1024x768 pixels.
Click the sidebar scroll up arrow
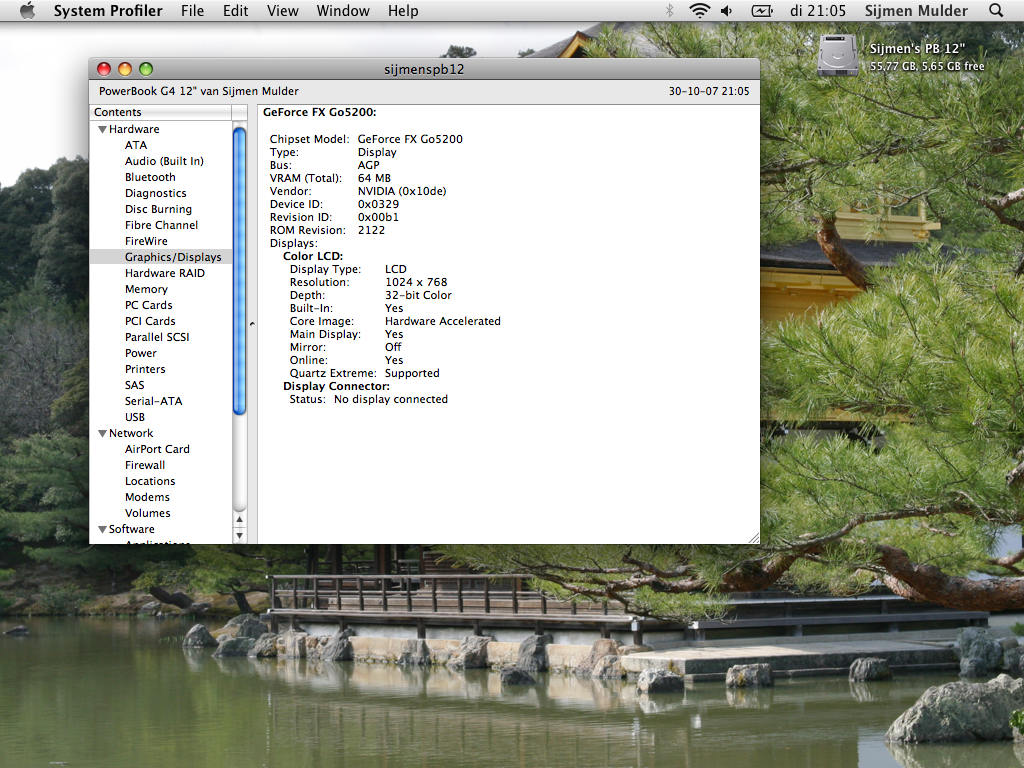point(240,520)
